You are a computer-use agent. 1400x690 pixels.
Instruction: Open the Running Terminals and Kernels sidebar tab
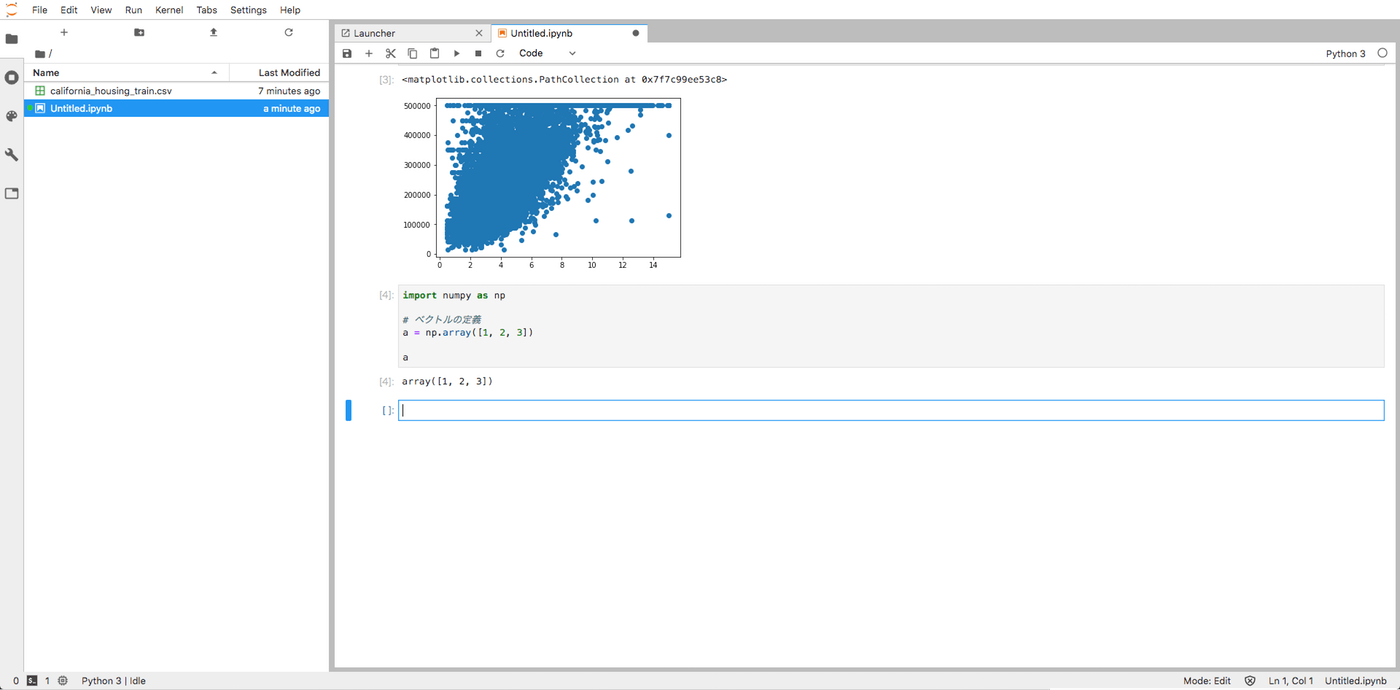point(12,77)
